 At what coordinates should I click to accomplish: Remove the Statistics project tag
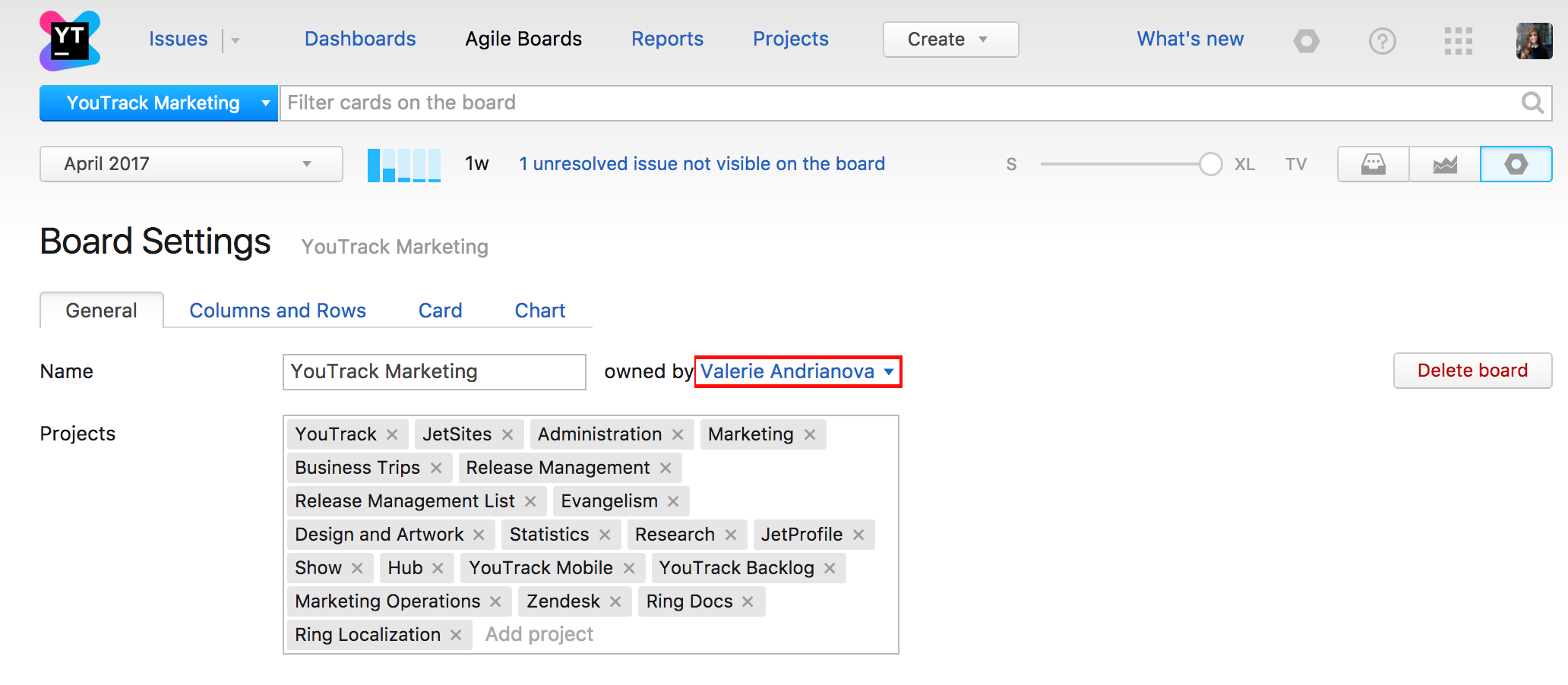[x=605, y=535]
